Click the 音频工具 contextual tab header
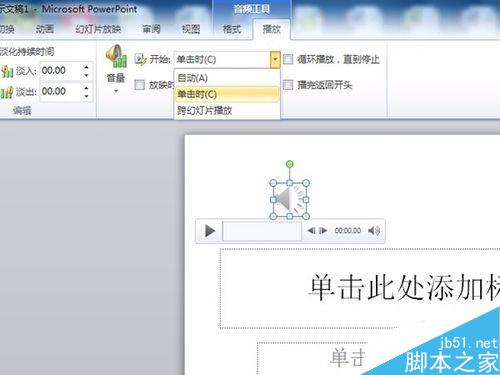Image resolution: width=500 pixels, height=375 pixels. 252,9
